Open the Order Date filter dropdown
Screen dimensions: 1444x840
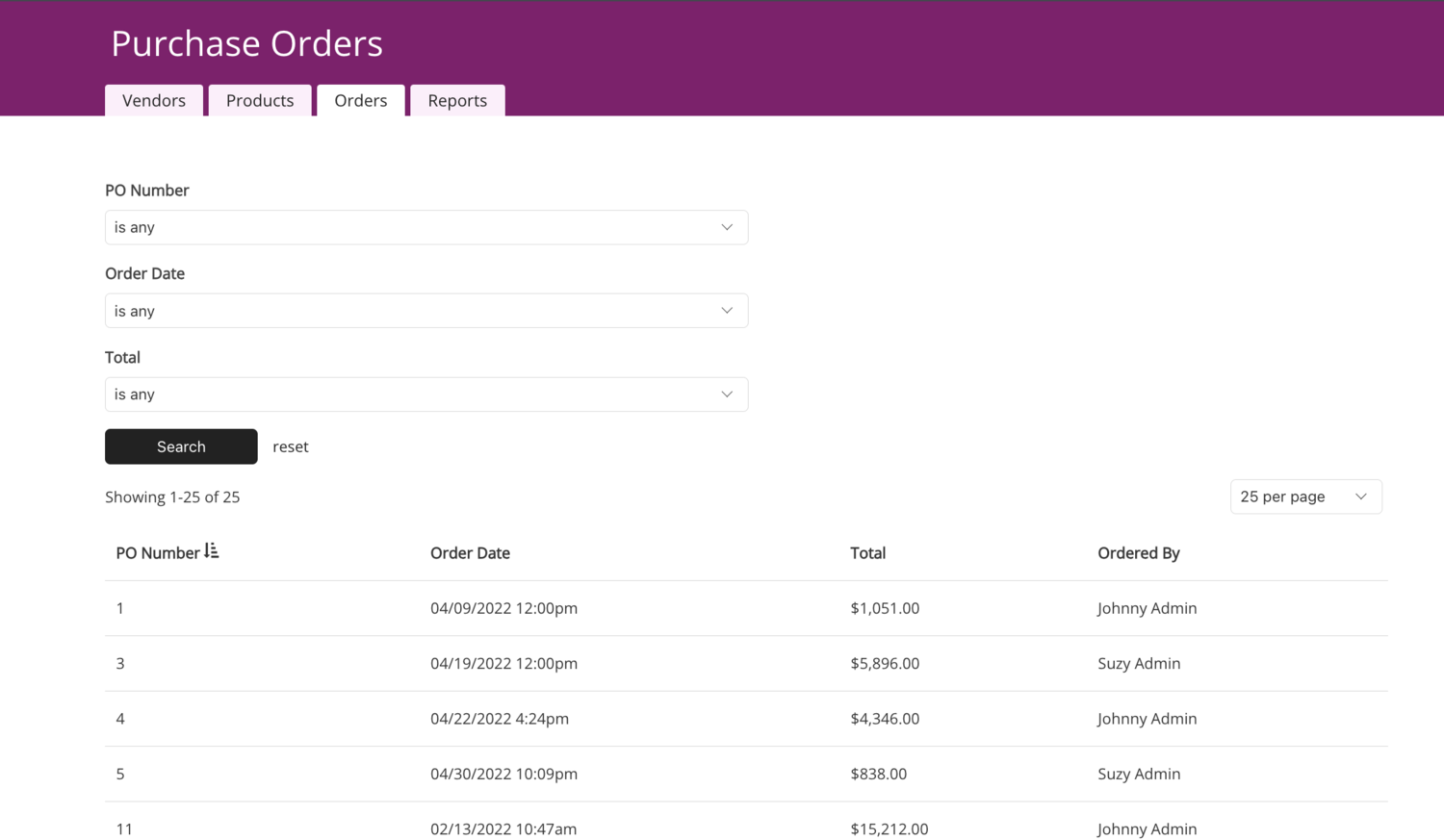pos(425,311)
